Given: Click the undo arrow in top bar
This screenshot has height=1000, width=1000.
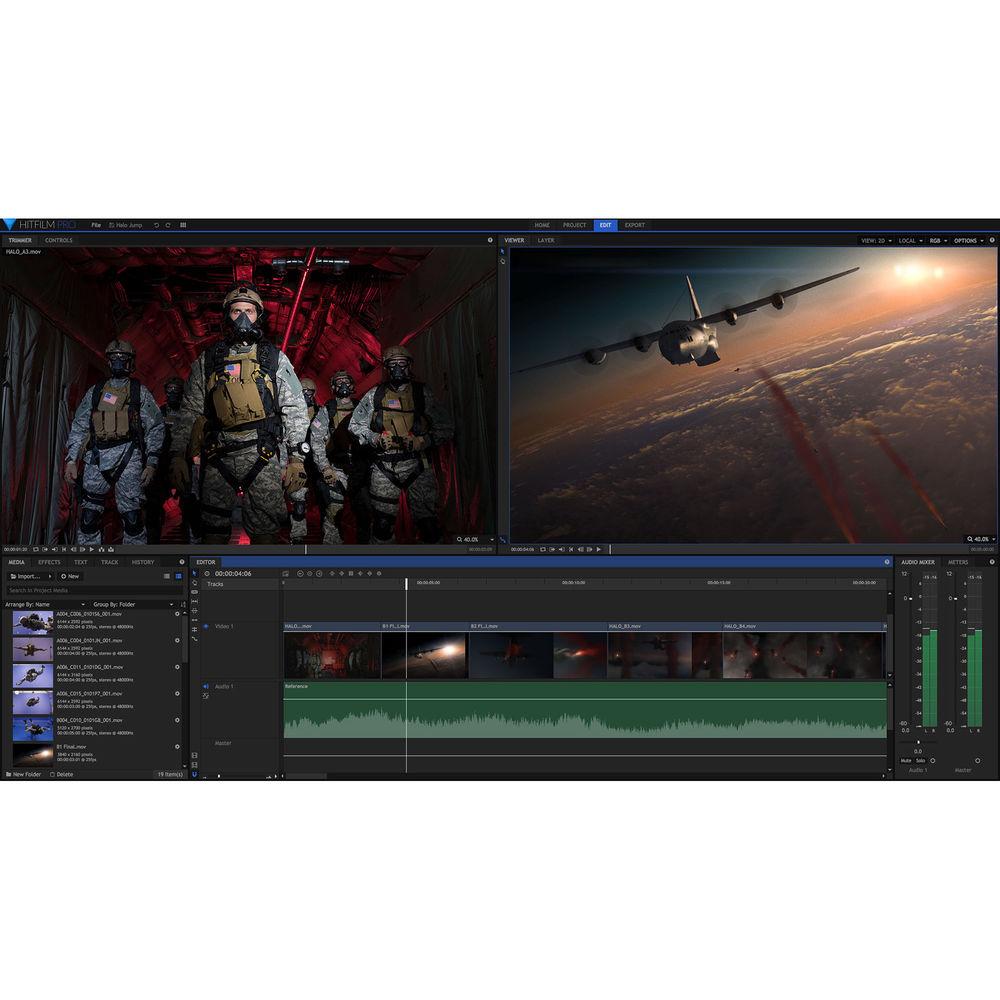Looking at the screenshot, I should pos(156,225).
